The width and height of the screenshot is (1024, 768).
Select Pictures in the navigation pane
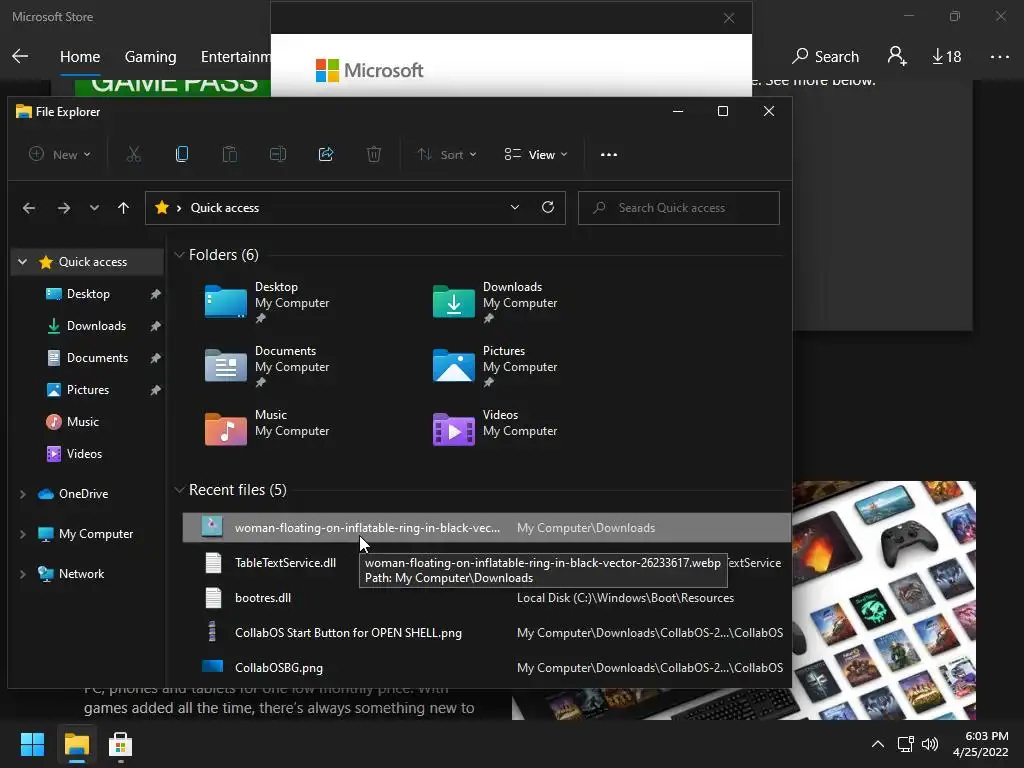pos(88,390)
